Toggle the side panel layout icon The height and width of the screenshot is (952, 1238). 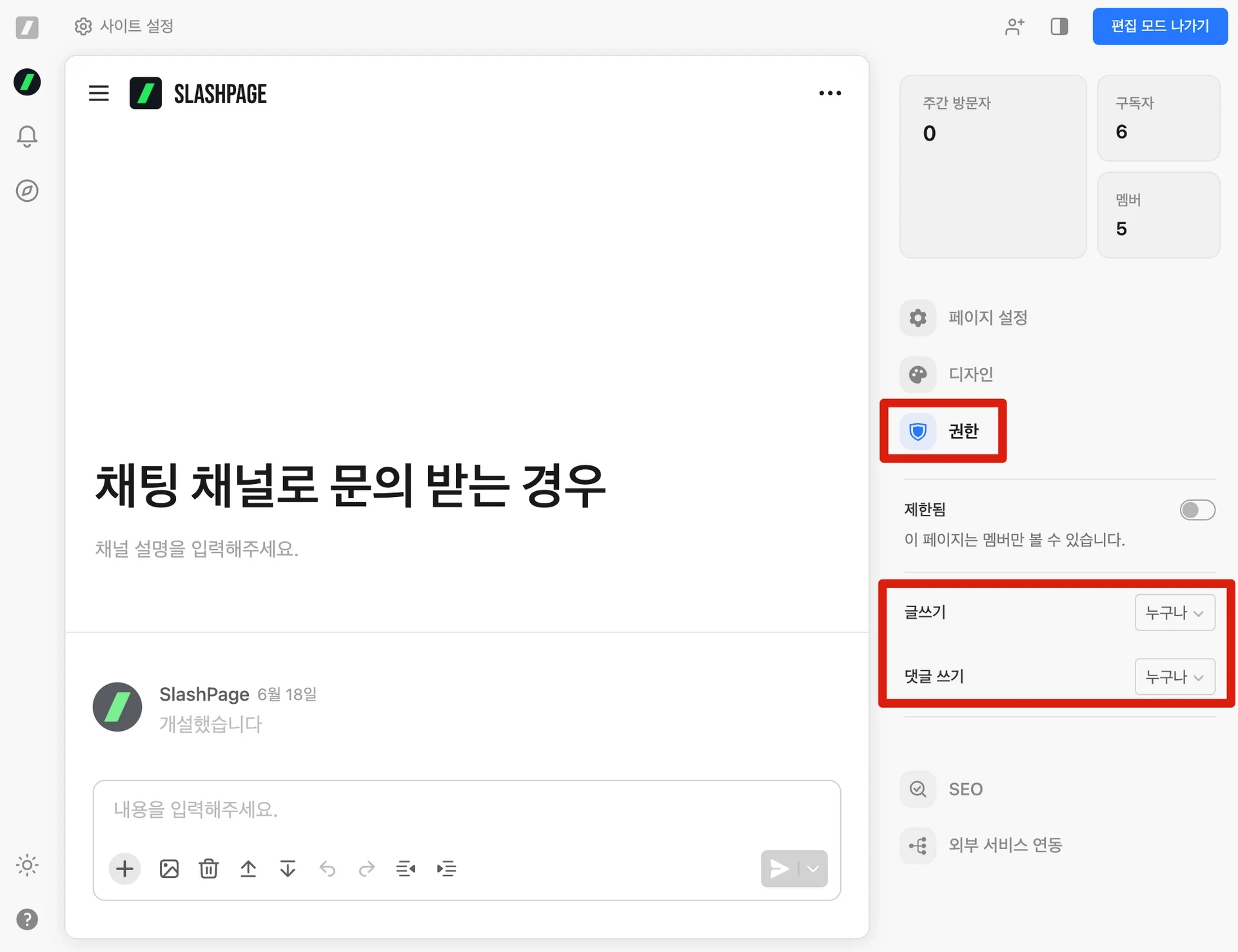[x=1059, y=26]
